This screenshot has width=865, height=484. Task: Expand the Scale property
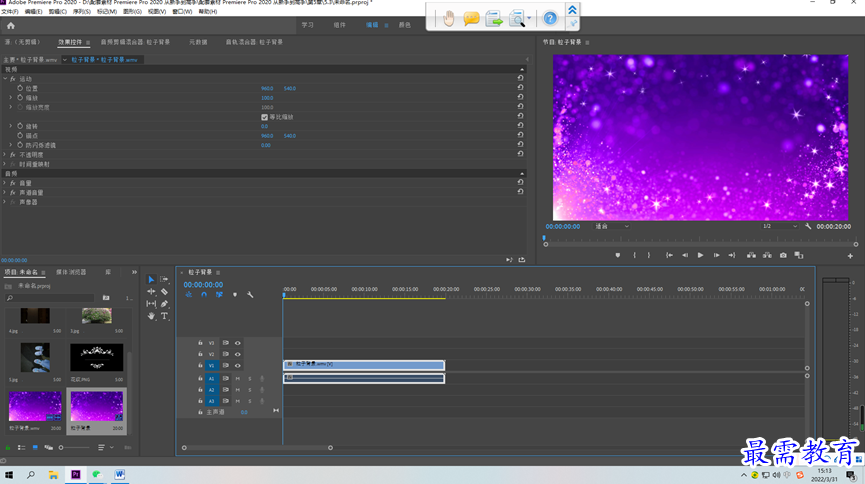(x=10, y=98)
